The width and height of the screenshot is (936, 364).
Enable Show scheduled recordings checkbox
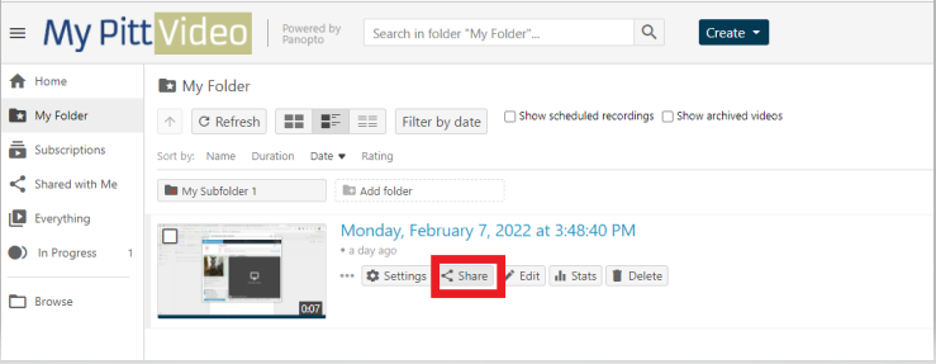pyautogui.click(x=510, y=116)
